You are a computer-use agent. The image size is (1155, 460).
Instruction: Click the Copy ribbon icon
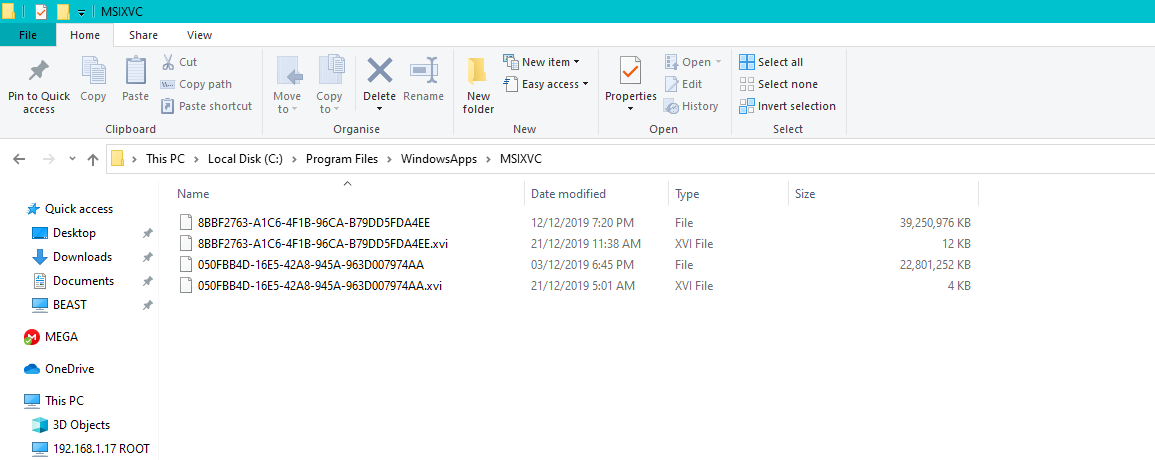click(93, 71)
